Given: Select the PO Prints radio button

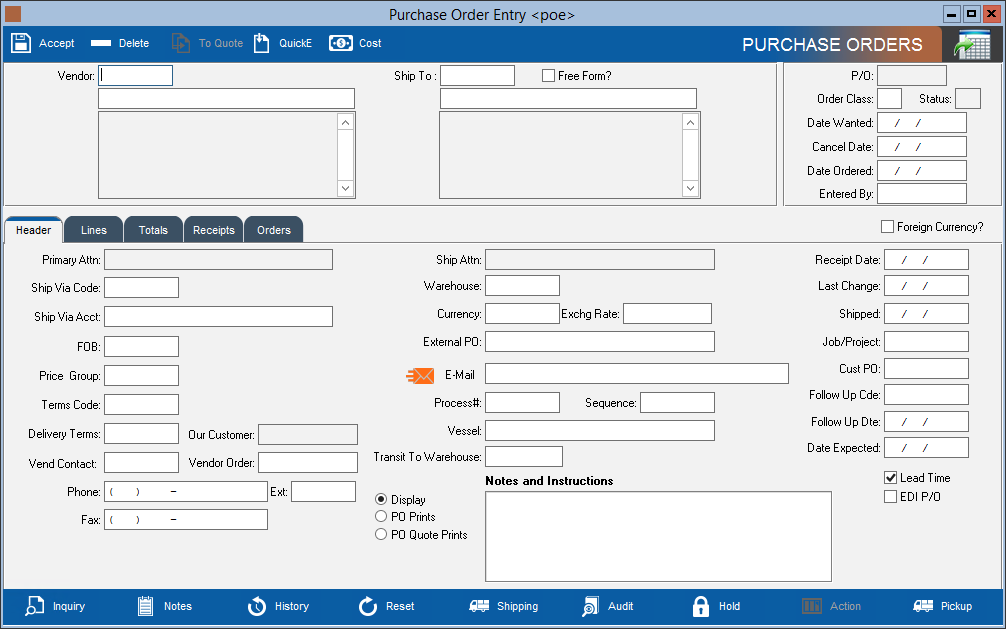Looking at the screenshot, I should [380, 516].
